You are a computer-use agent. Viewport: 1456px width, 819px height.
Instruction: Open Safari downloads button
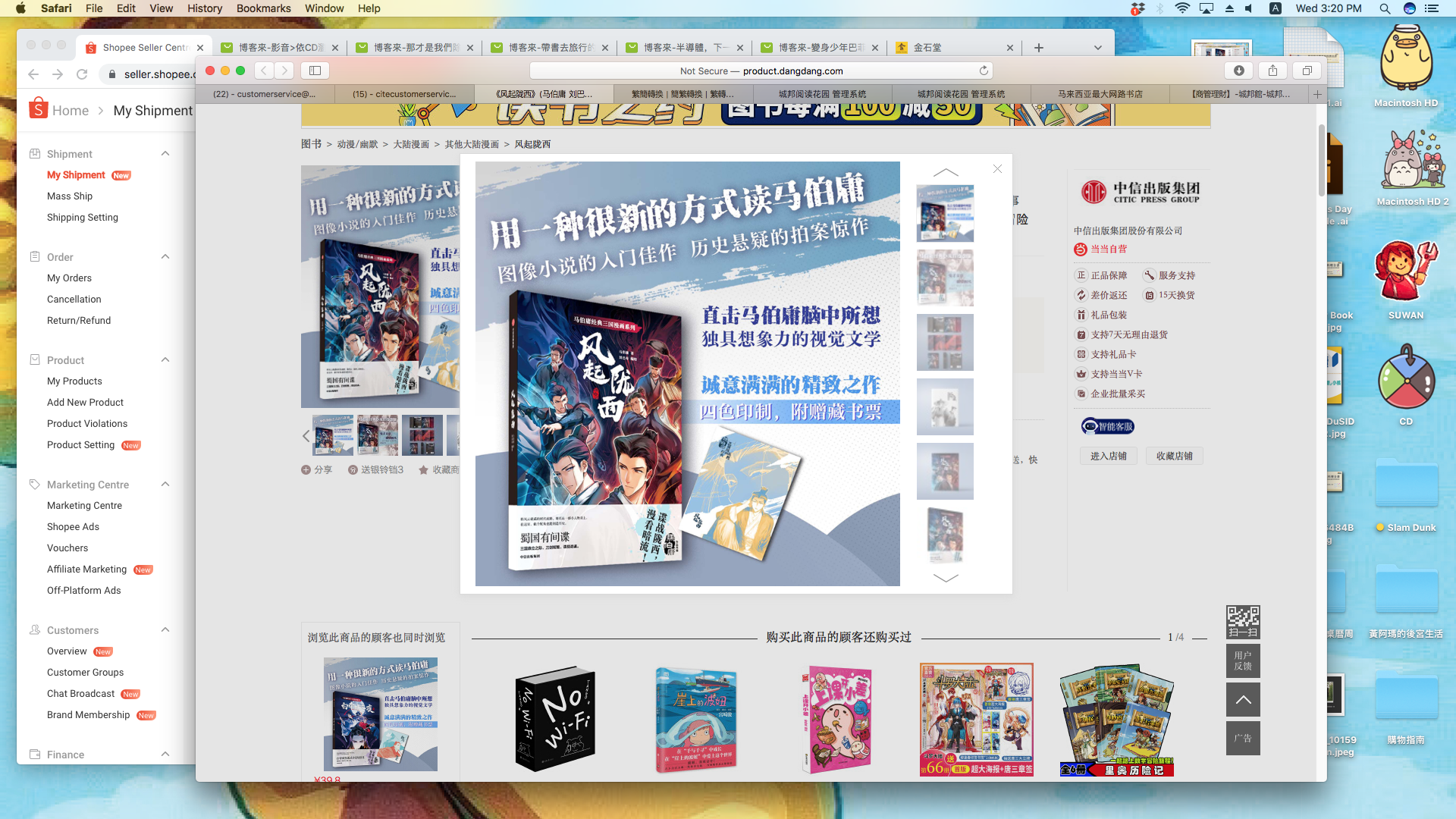[x=1239, y=71]
